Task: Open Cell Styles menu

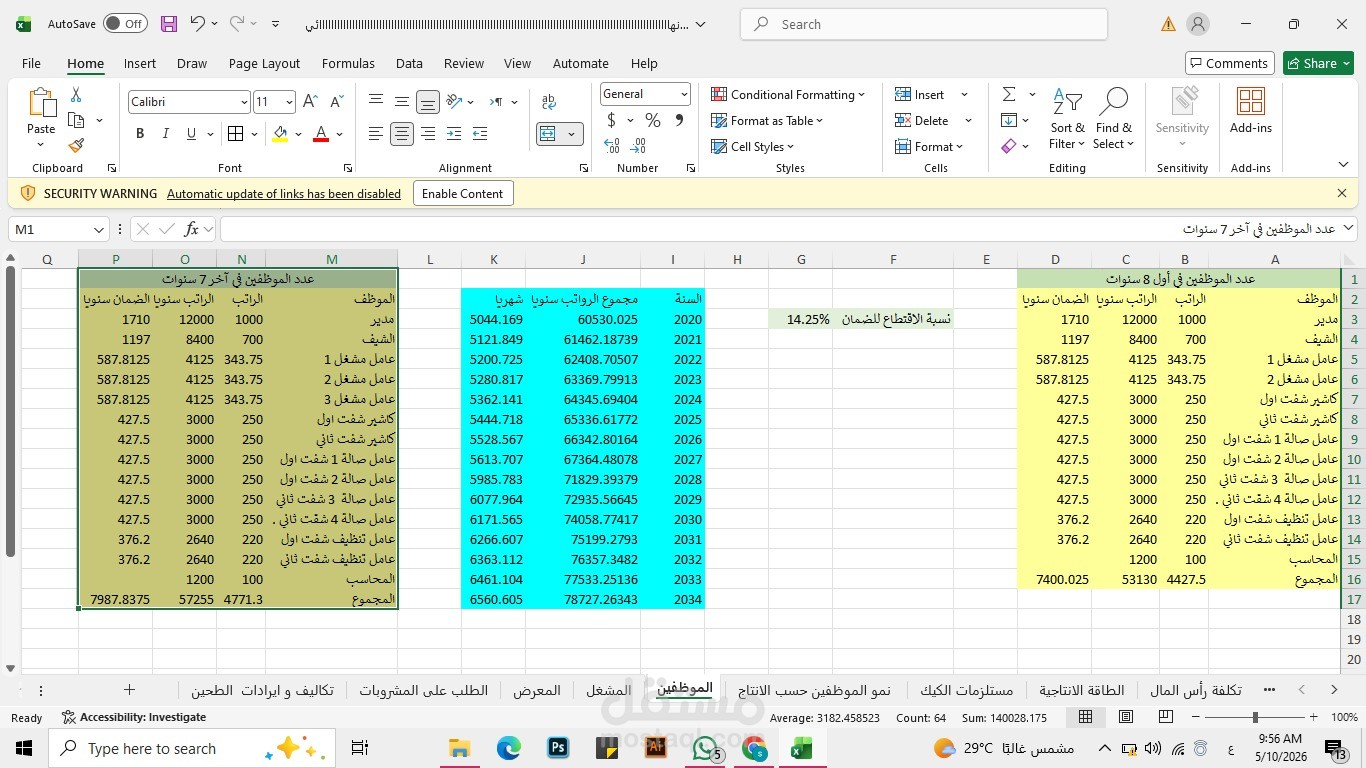Action: click(x=752, y=146)
